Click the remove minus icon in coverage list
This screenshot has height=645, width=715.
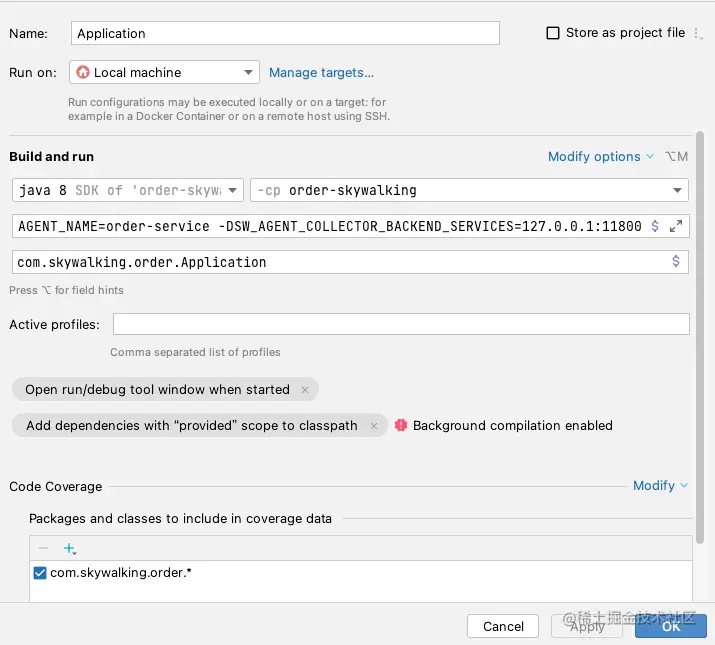(x=43, y=548)
